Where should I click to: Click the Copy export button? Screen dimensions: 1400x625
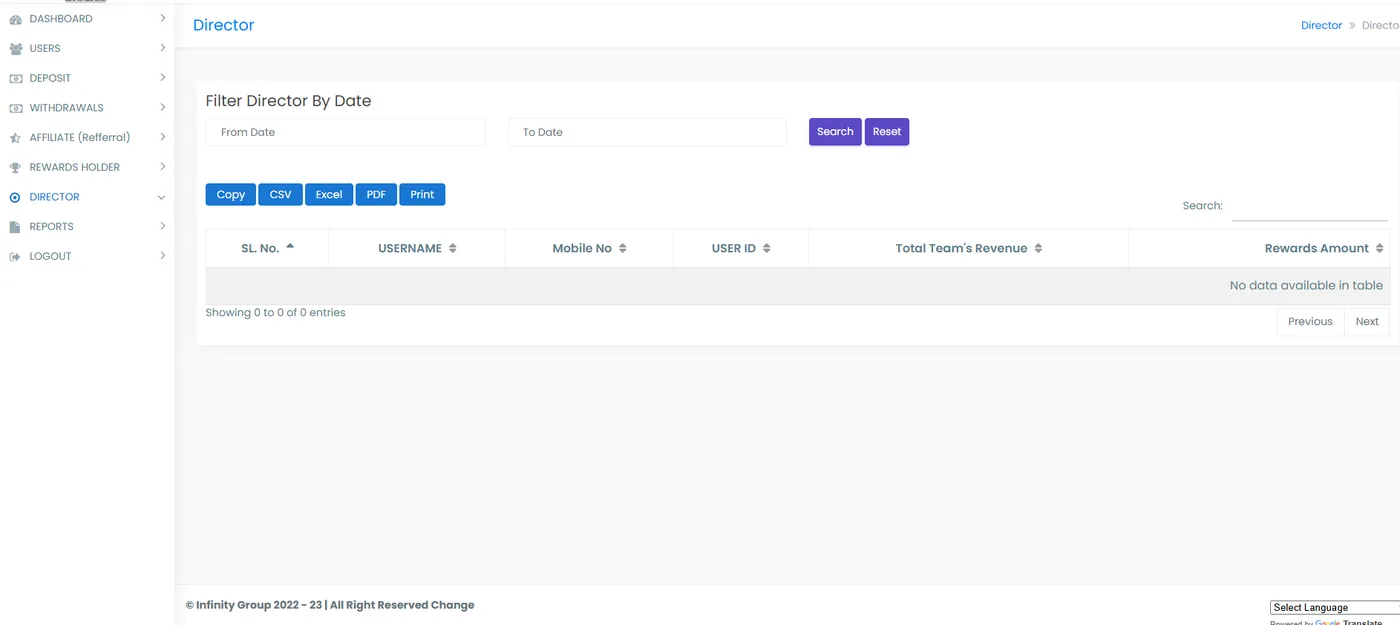pyautogui.click(x=231, y=195)
